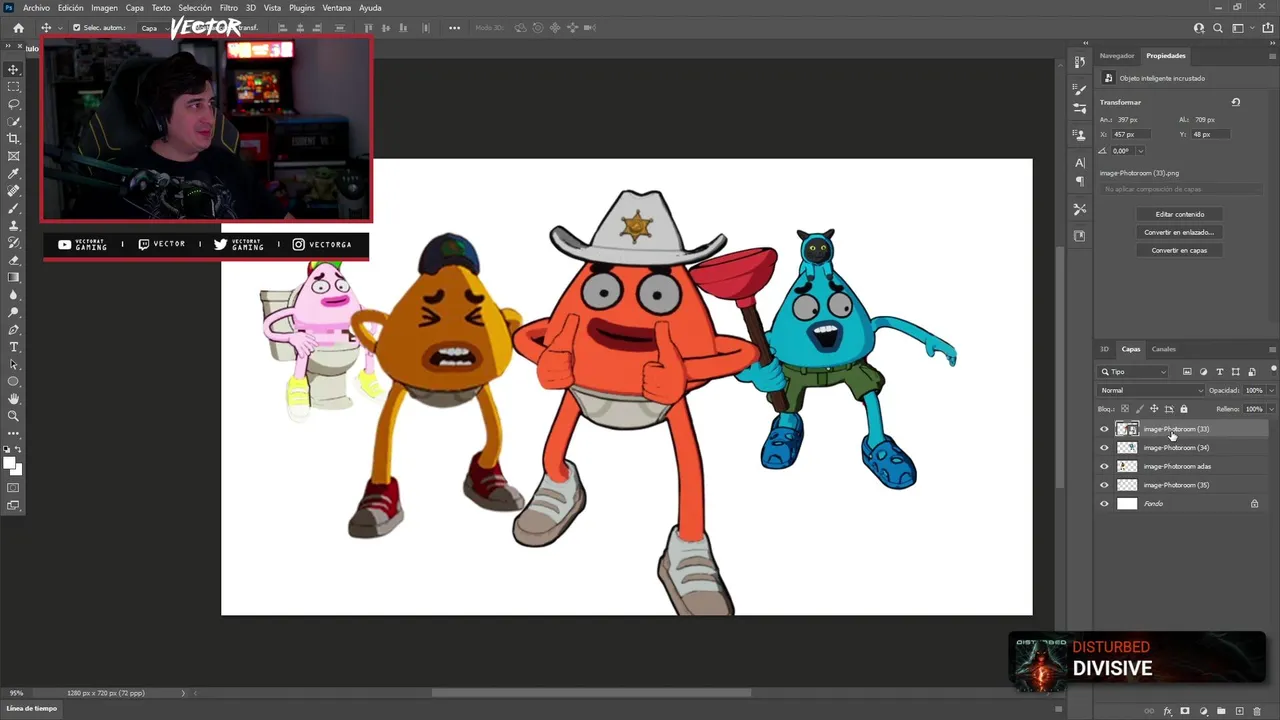Filter layers by type layers icon

point(1219,372)
